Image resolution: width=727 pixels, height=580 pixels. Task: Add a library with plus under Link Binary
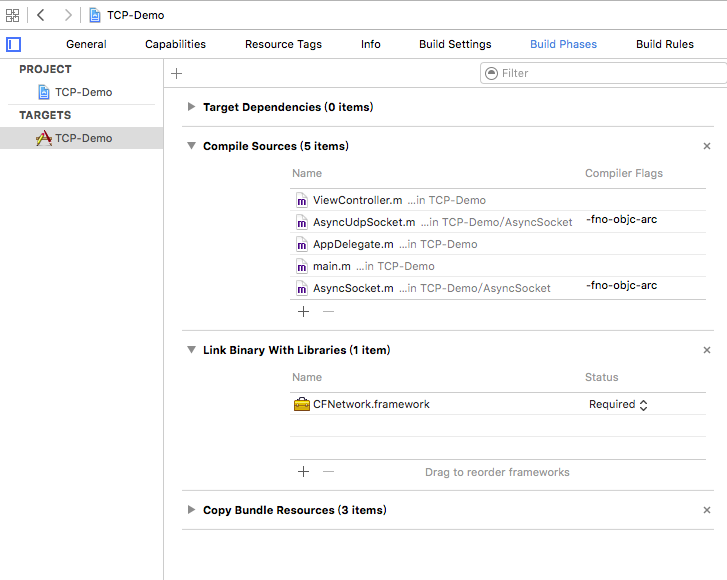click(x=303, y=472)
